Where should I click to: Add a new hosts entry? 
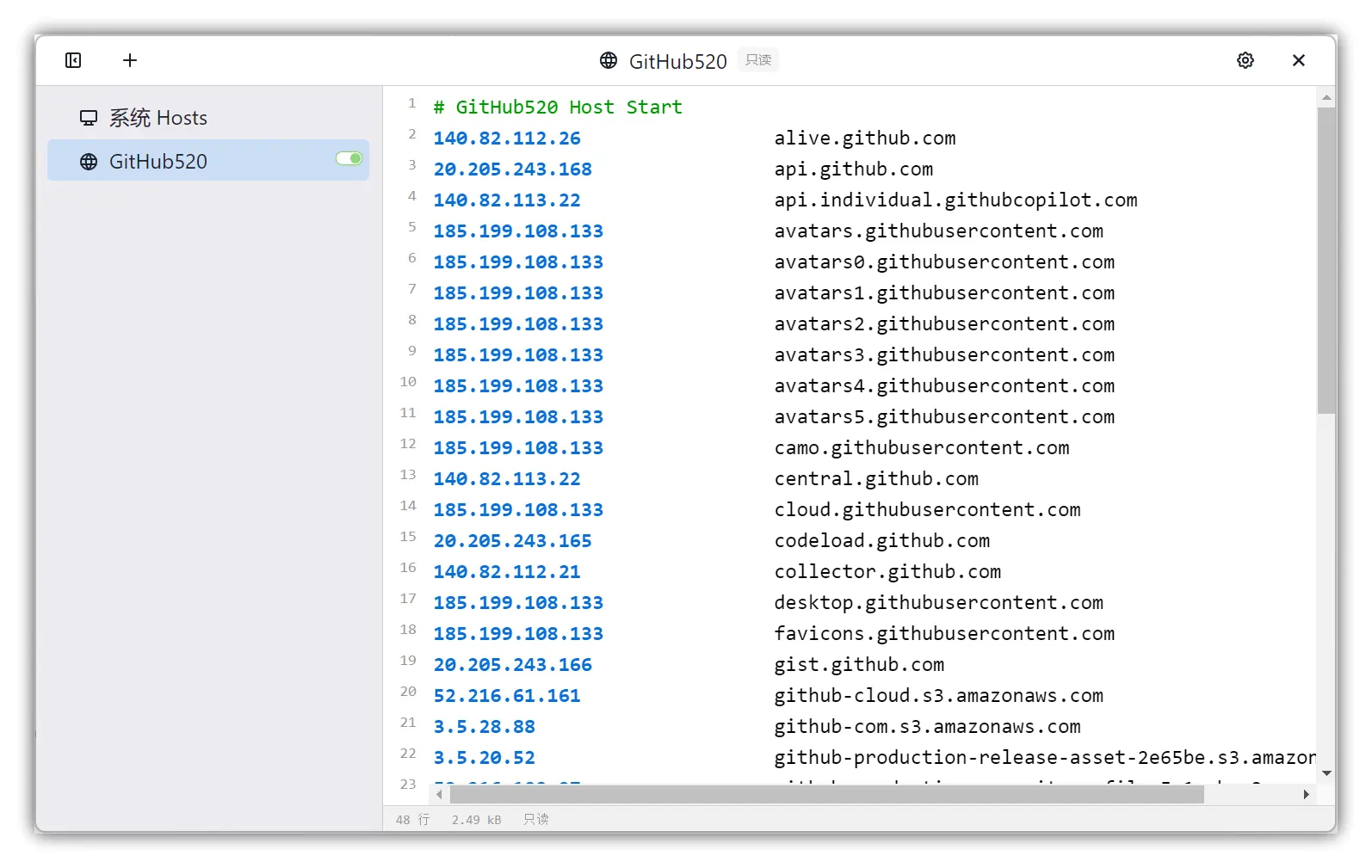(x=130, y=60)
